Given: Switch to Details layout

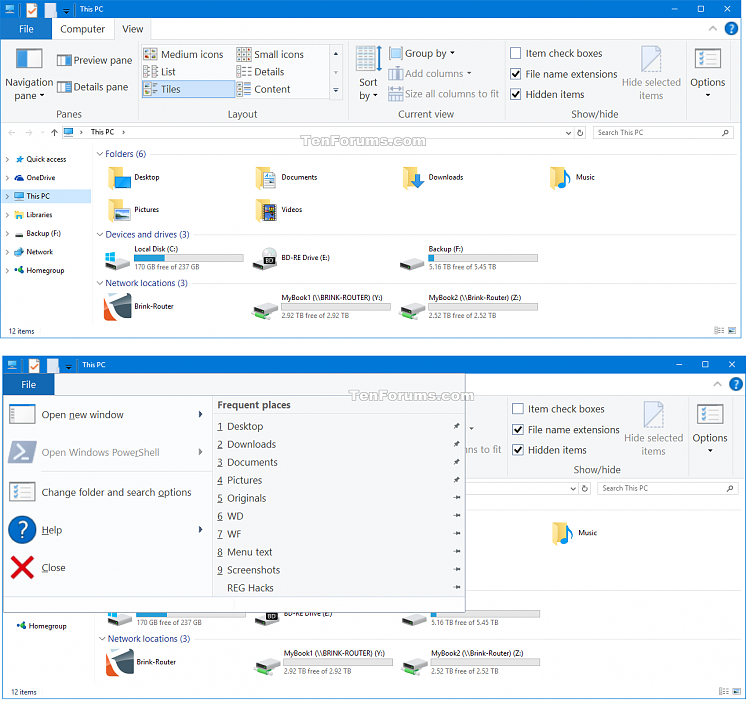Looking at the screenshot, I should pyautogui.click(x=261, y=72).
